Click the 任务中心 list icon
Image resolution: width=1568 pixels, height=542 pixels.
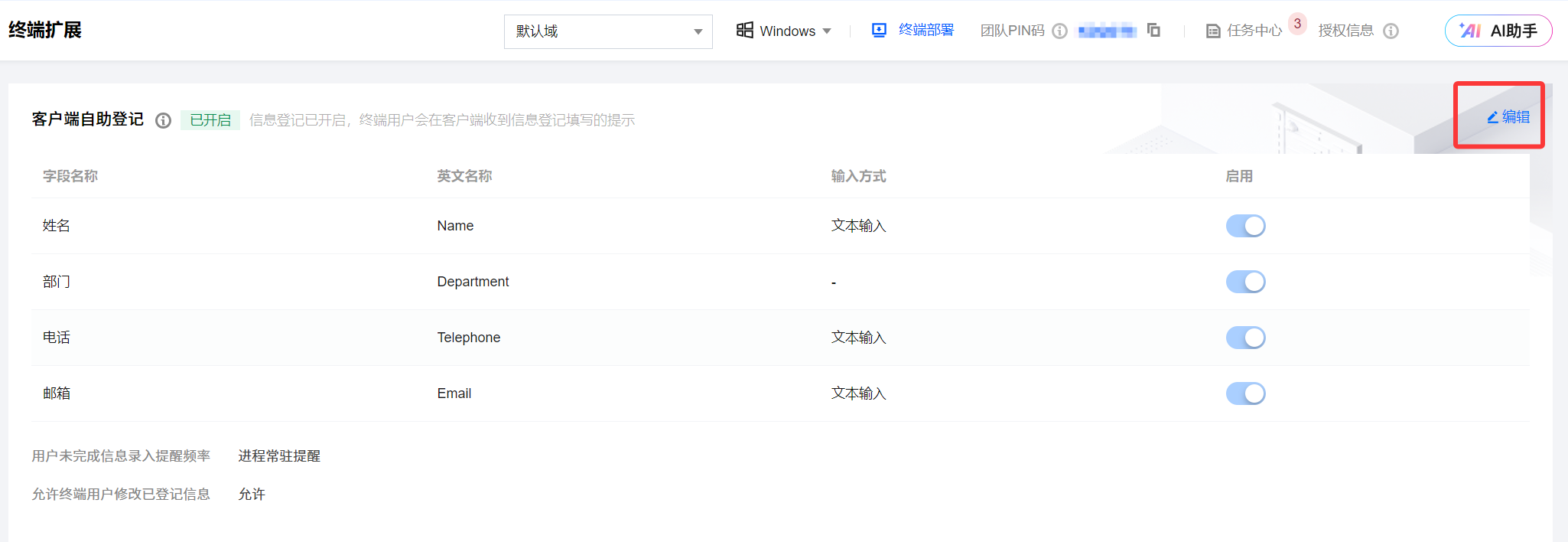tap(1213, 31)
